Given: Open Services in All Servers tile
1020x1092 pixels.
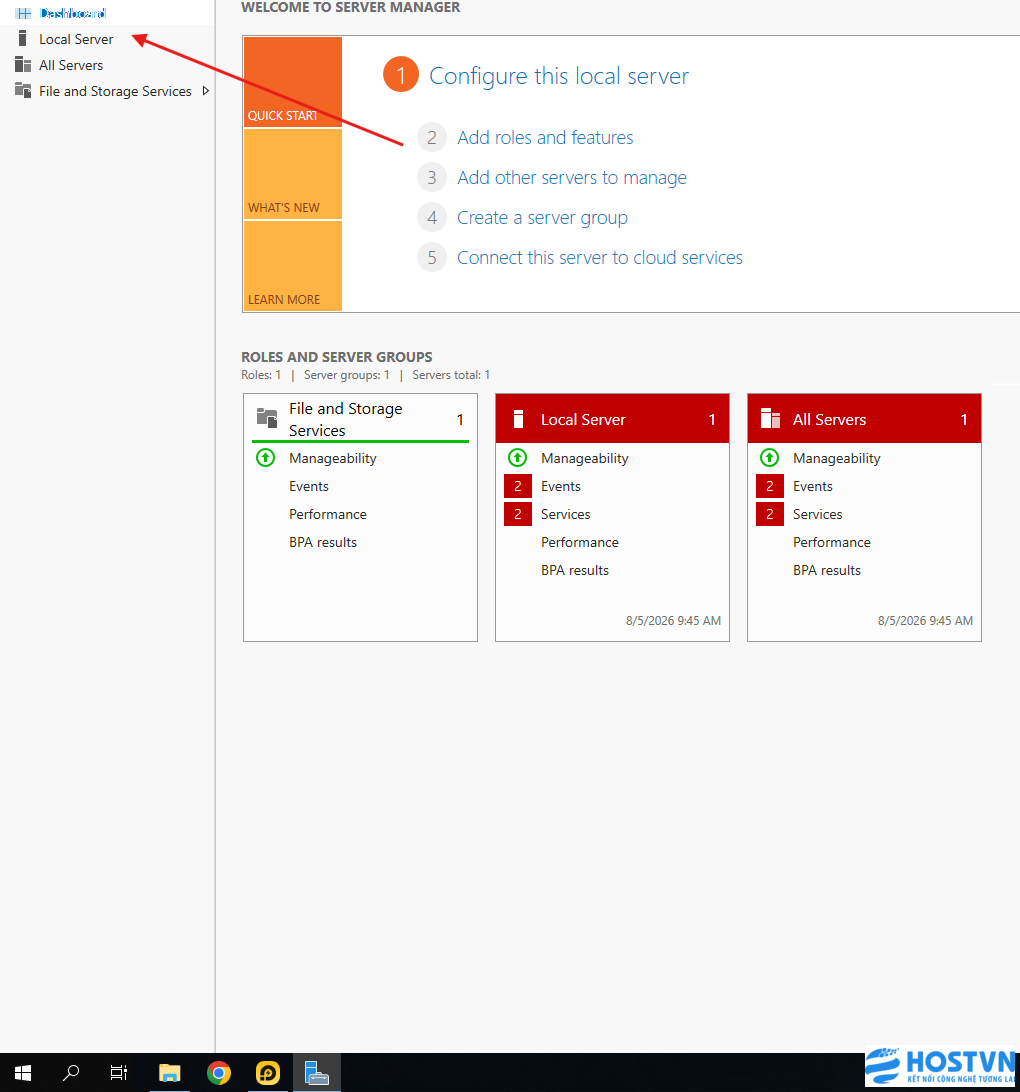Looking at the screenshot, I should click(817, 514).
